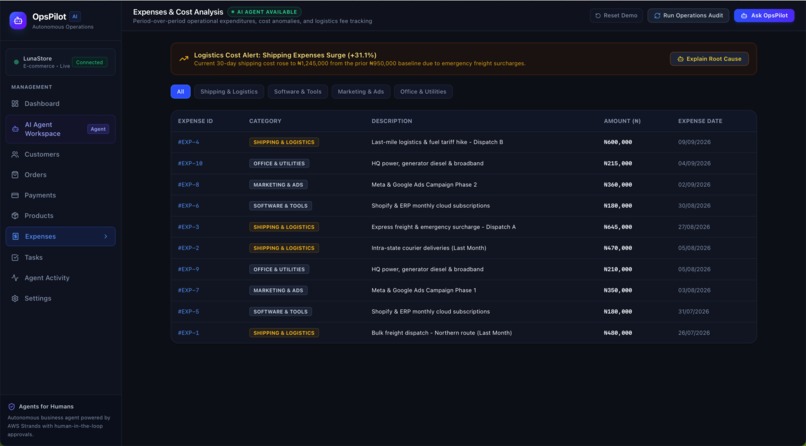
Task: Click 'Bulk freight dispatch - Northern route' description
Action: click(x=442, y=333)
